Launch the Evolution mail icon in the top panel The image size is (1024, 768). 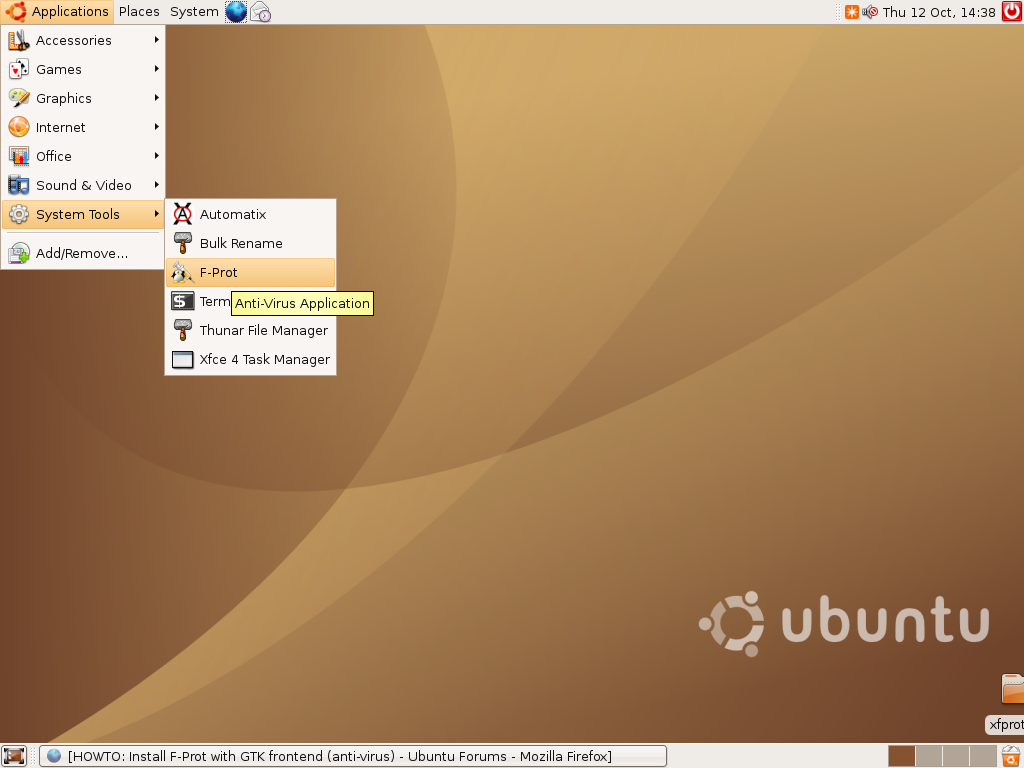[x=261, y=12]
